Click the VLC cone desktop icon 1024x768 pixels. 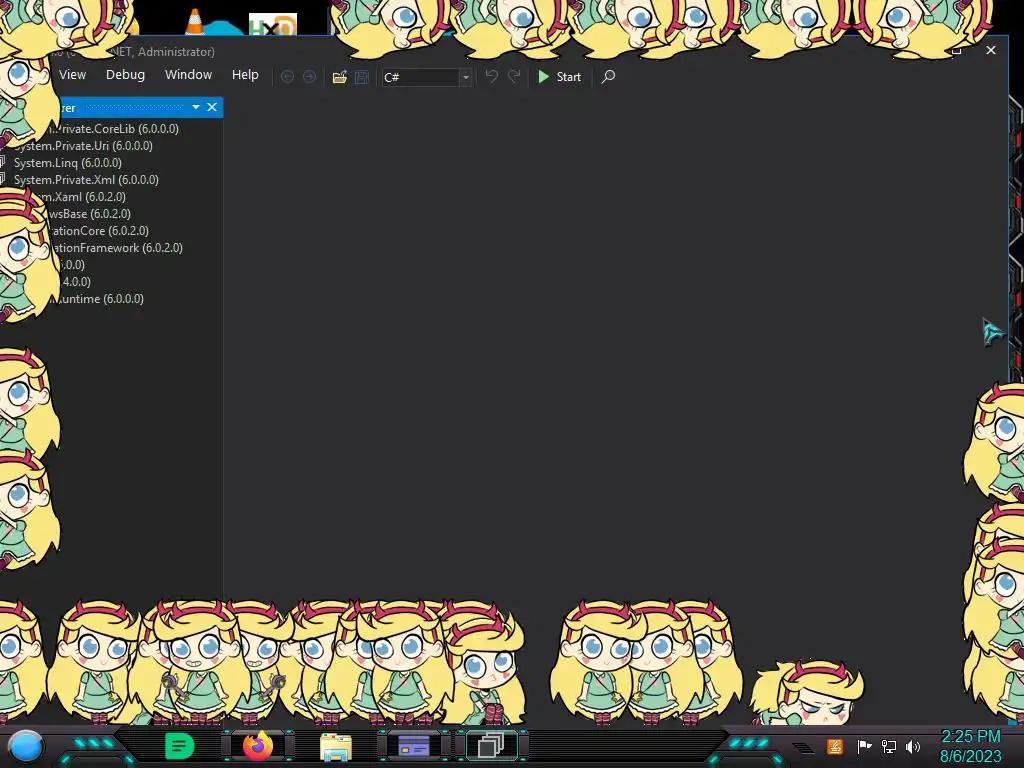[195, 22]
